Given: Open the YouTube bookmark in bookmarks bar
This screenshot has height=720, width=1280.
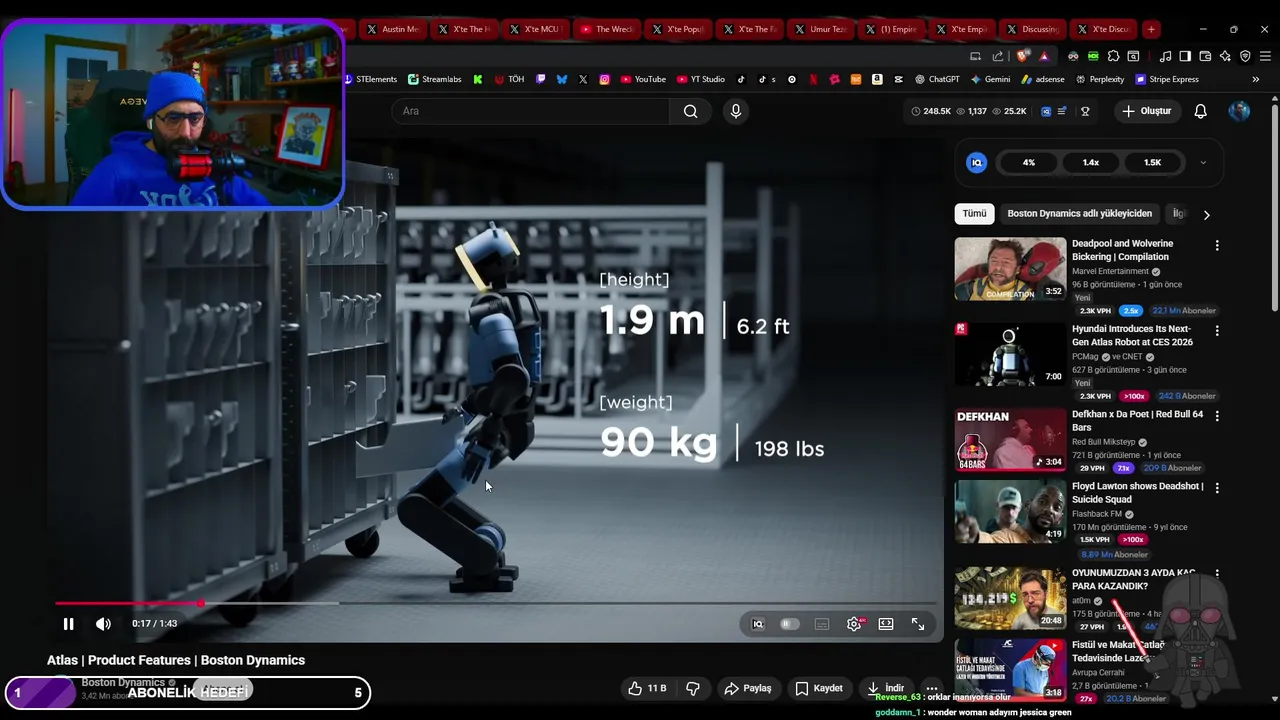Looking at the screenshot, I should click(643, 79).
